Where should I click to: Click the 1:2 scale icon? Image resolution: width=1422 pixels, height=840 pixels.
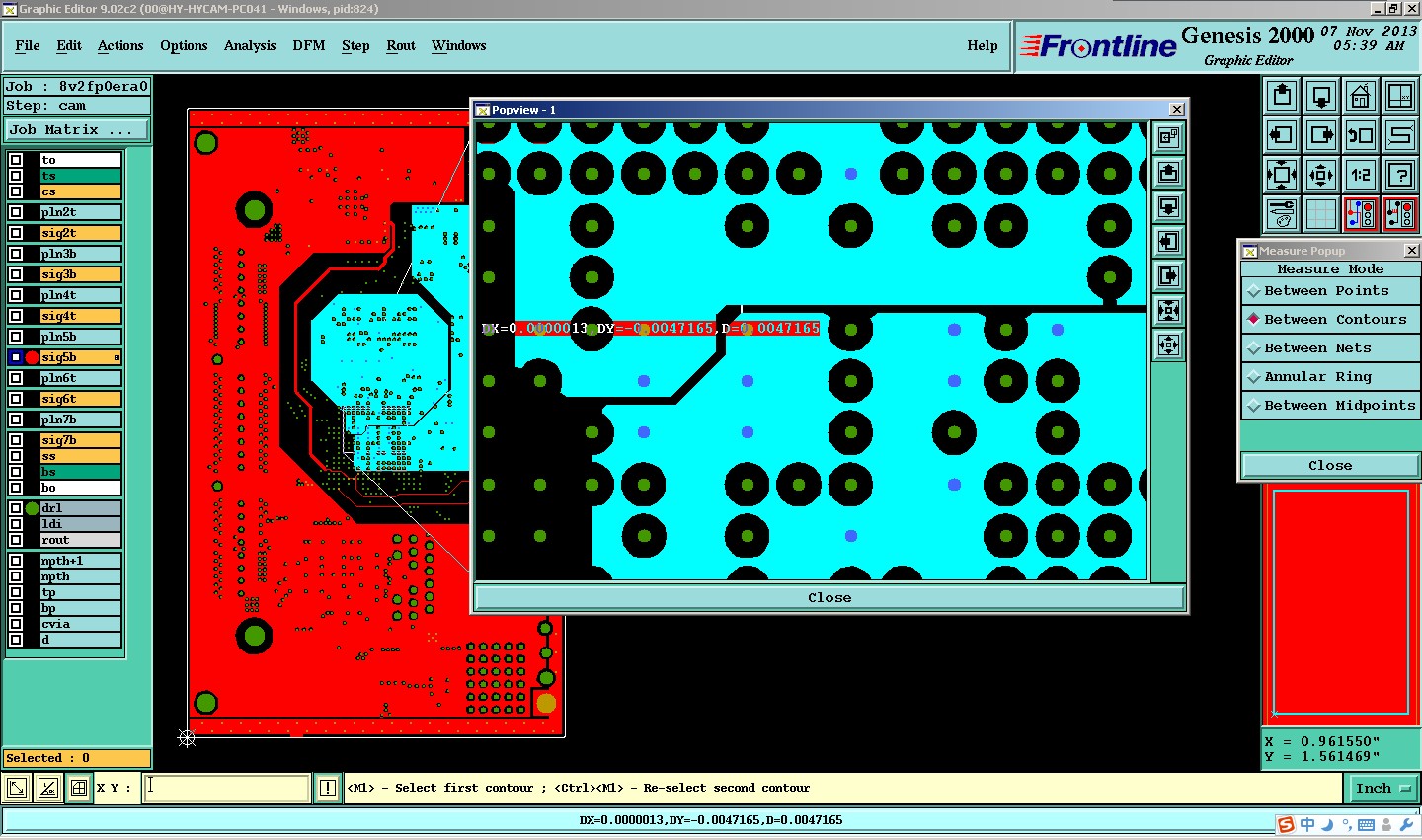click(1361, 175)
